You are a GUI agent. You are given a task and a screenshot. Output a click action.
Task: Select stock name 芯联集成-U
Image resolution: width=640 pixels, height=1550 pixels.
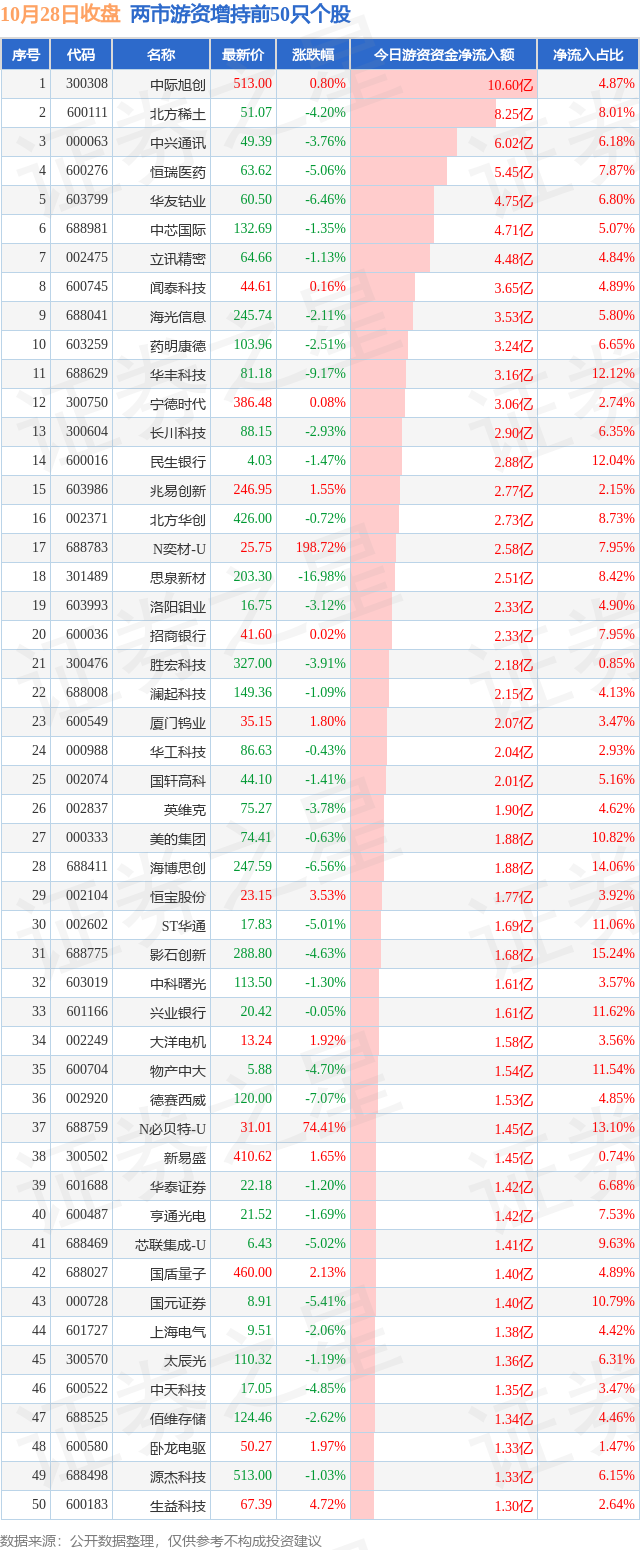(x=171, y=1245)
